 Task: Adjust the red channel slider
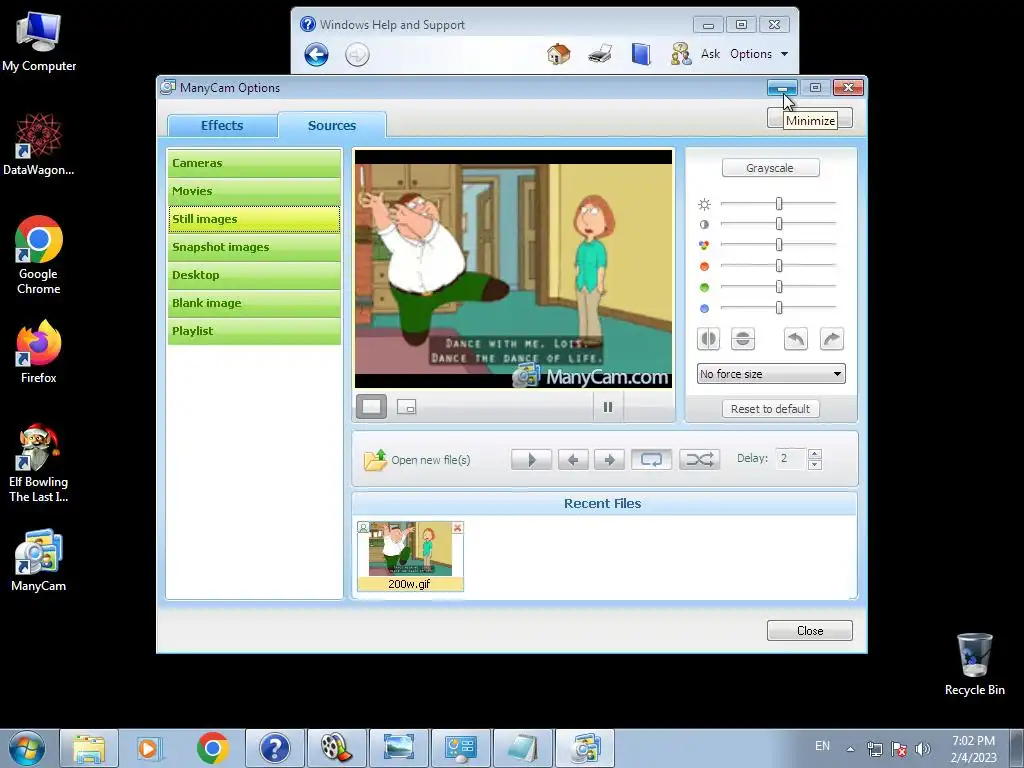(x=779, y=266)
